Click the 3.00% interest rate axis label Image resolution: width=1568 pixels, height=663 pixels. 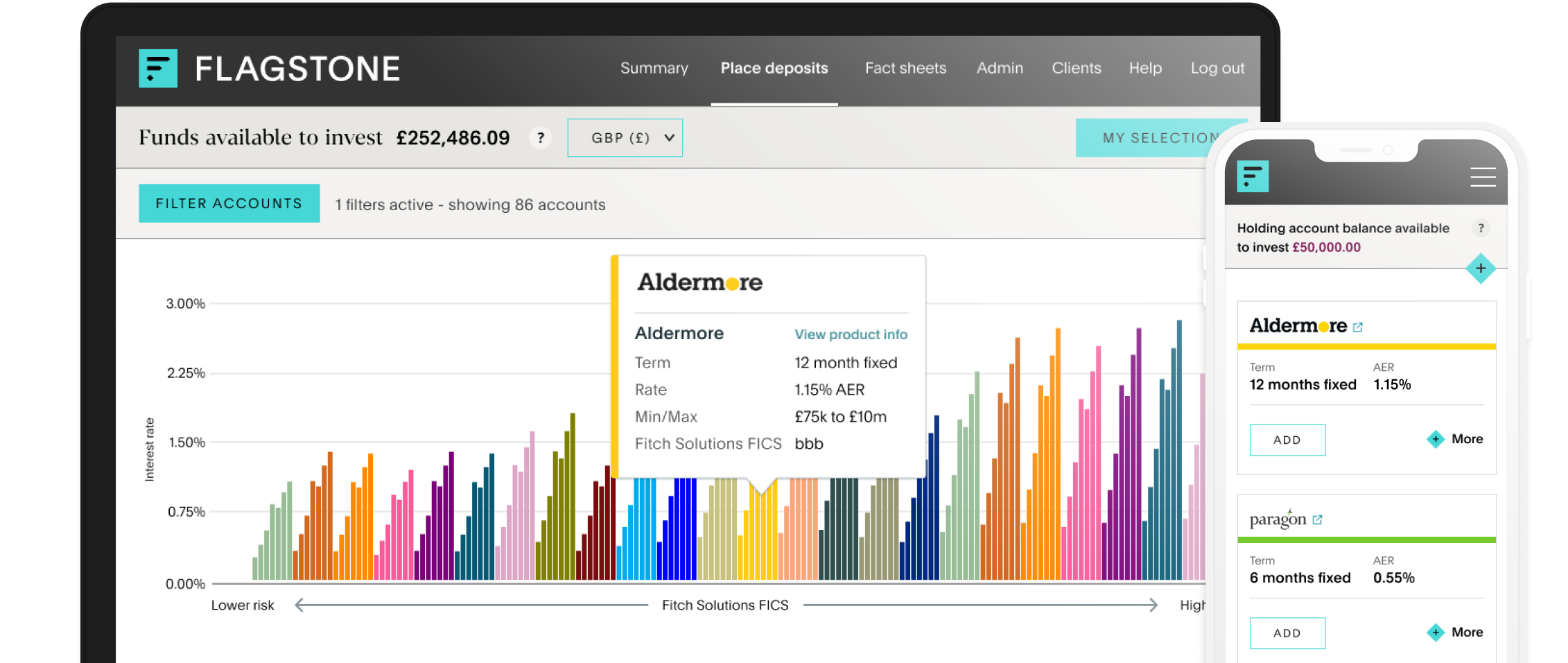185,303
